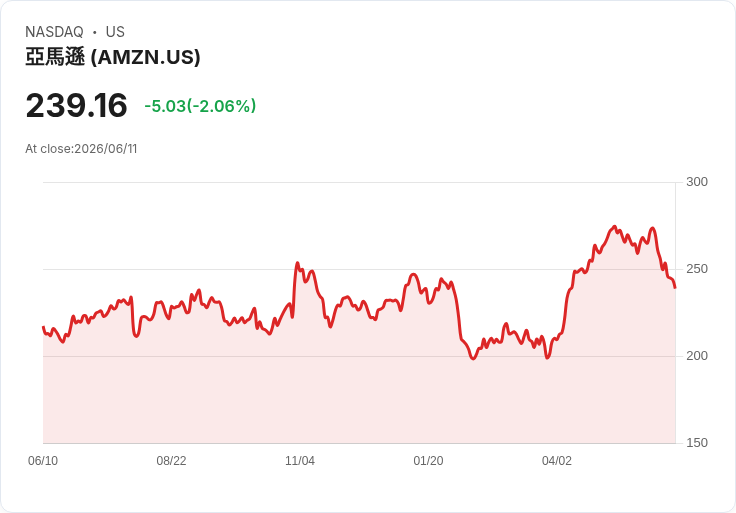Click the 01/20 date axis label
Viewport: 736px width, 513px height.
pyautogui.click(x=428, y=461)
